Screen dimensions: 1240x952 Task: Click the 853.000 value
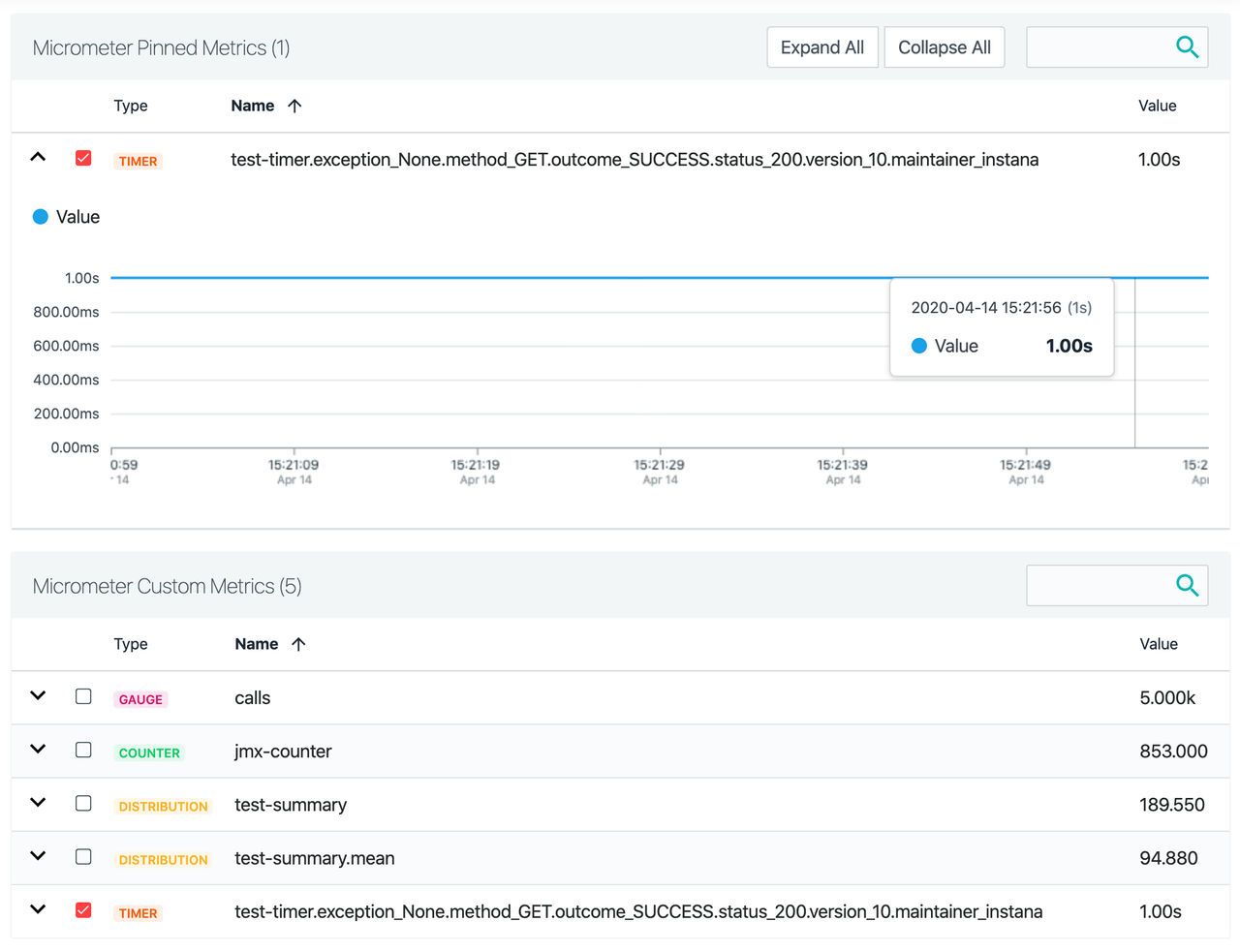pyautogui.click(x=1173, y=751)
